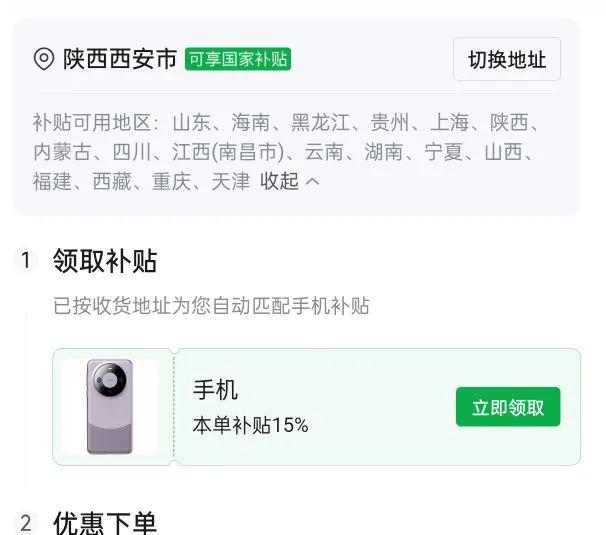Tap the 切换地址 button
The height and width of the screenshot is (535, 606).
[507, 59]
